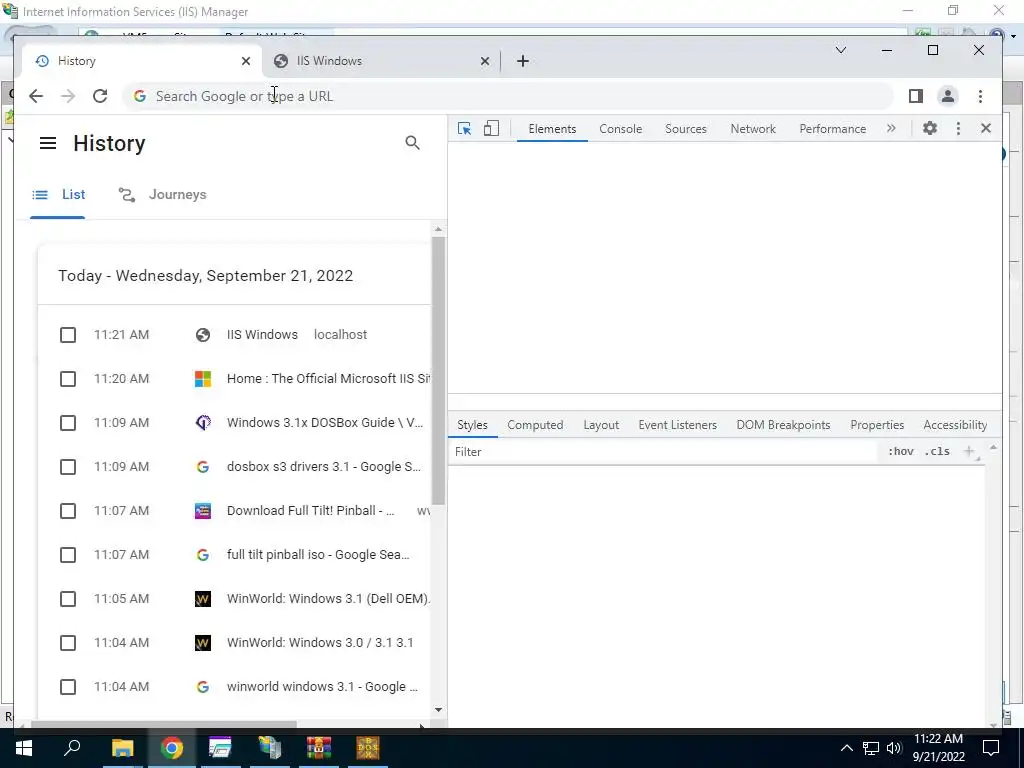Check the Download Full Tilt! Pinball entry
The image size is (1024, 768).
pyautogui.click(x=68, y=511)
